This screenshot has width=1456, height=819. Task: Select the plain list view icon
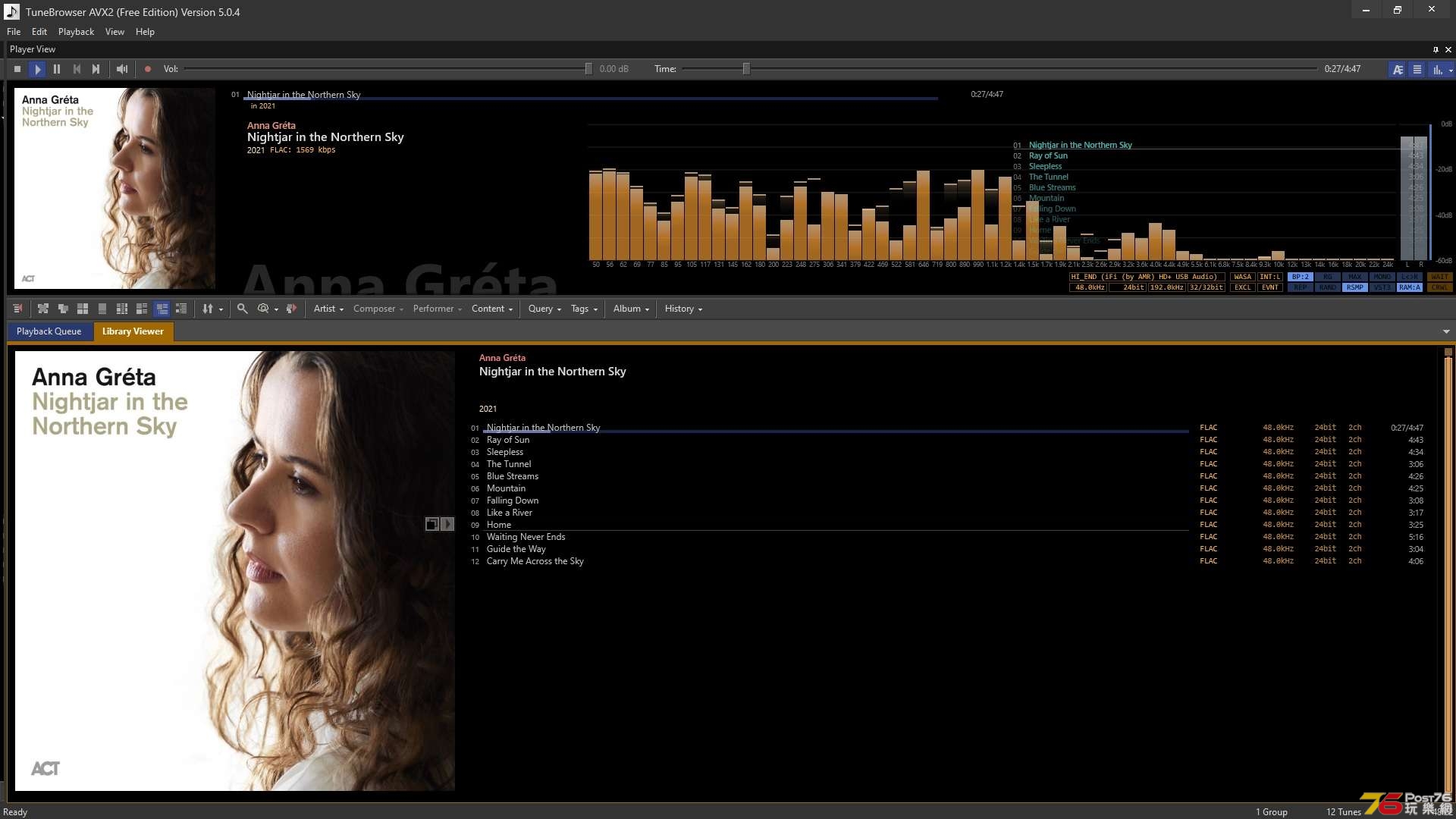(181, 309)
